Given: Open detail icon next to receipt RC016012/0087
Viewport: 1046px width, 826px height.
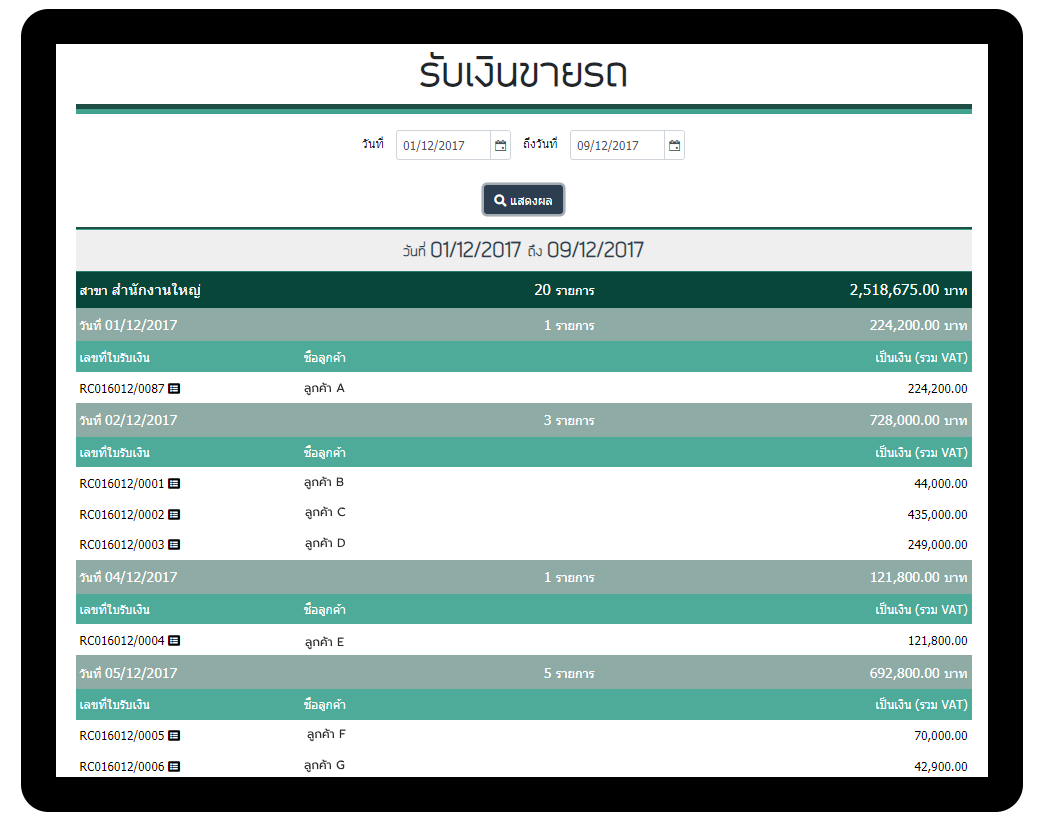Looking at the screenshot, I should pos(174,388).
